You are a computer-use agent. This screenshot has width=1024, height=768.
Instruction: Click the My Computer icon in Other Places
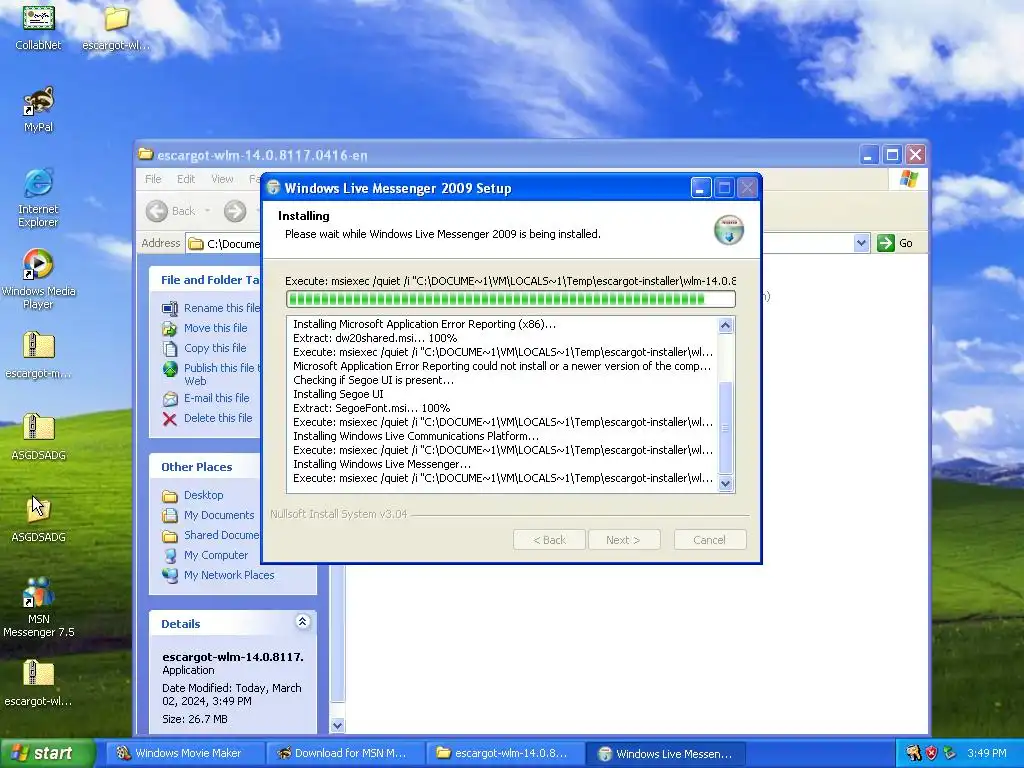point(170,555)
